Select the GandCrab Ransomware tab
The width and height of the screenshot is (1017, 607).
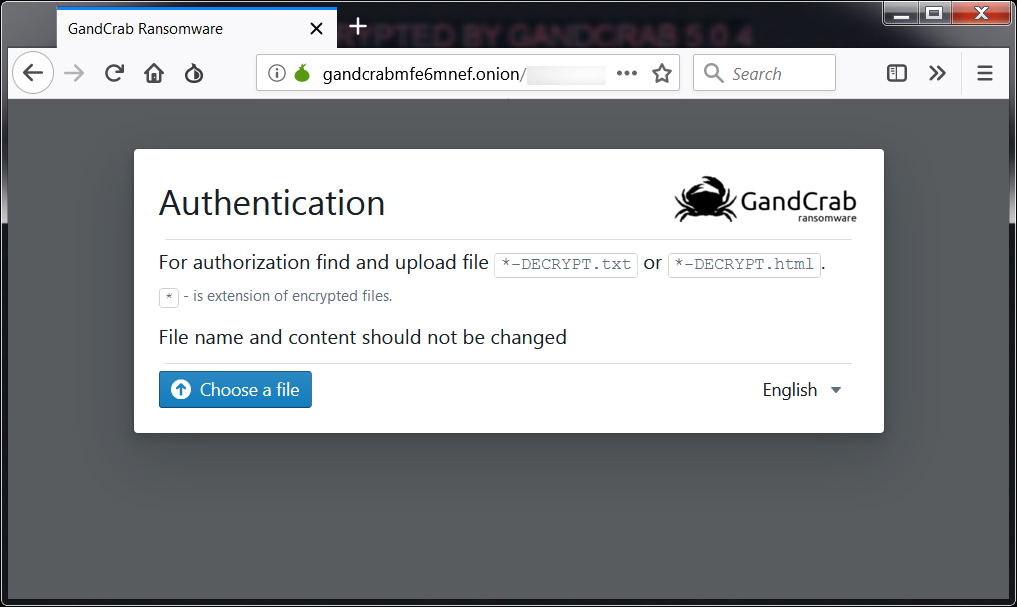click(197, 28)
